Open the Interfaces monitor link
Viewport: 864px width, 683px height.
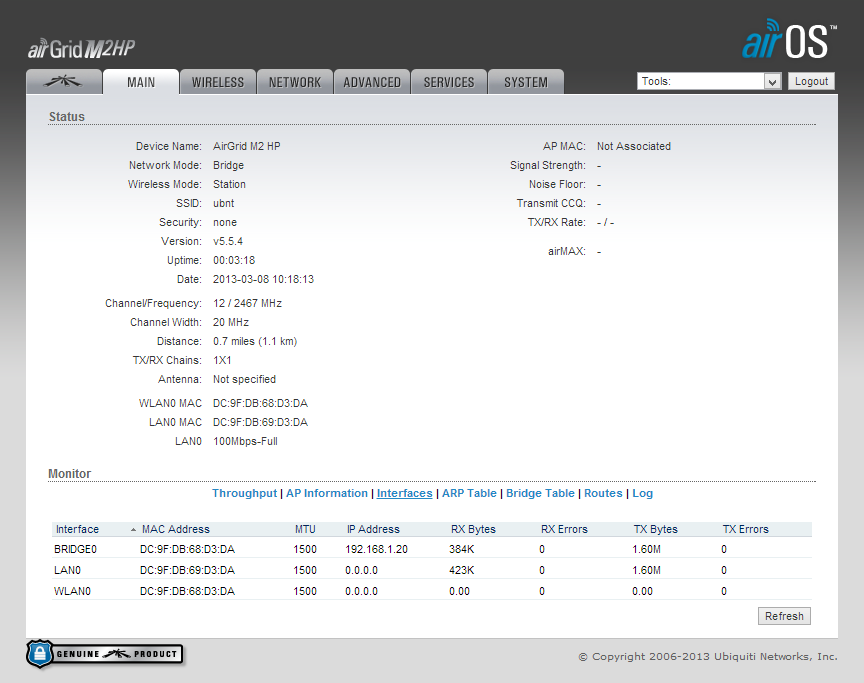click(404, 493)
